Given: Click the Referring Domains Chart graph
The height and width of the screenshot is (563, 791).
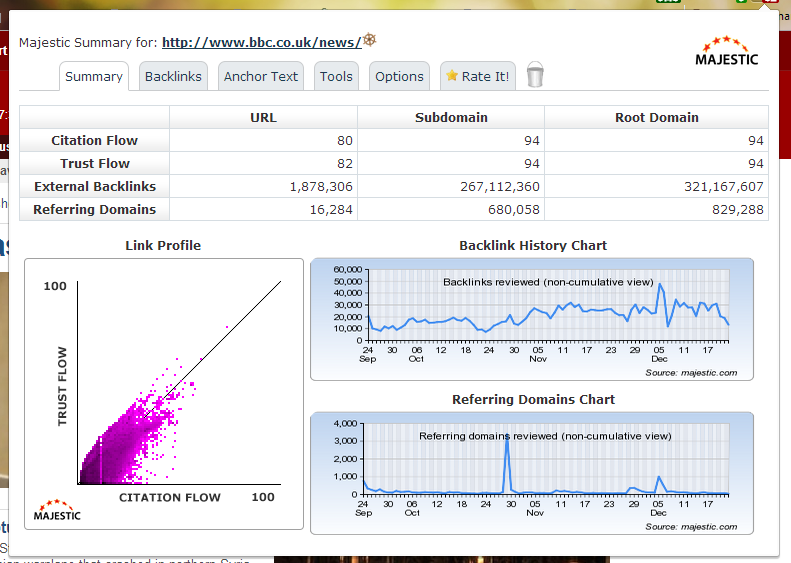Looking at the screenshot, I should [x=532, y=473].
